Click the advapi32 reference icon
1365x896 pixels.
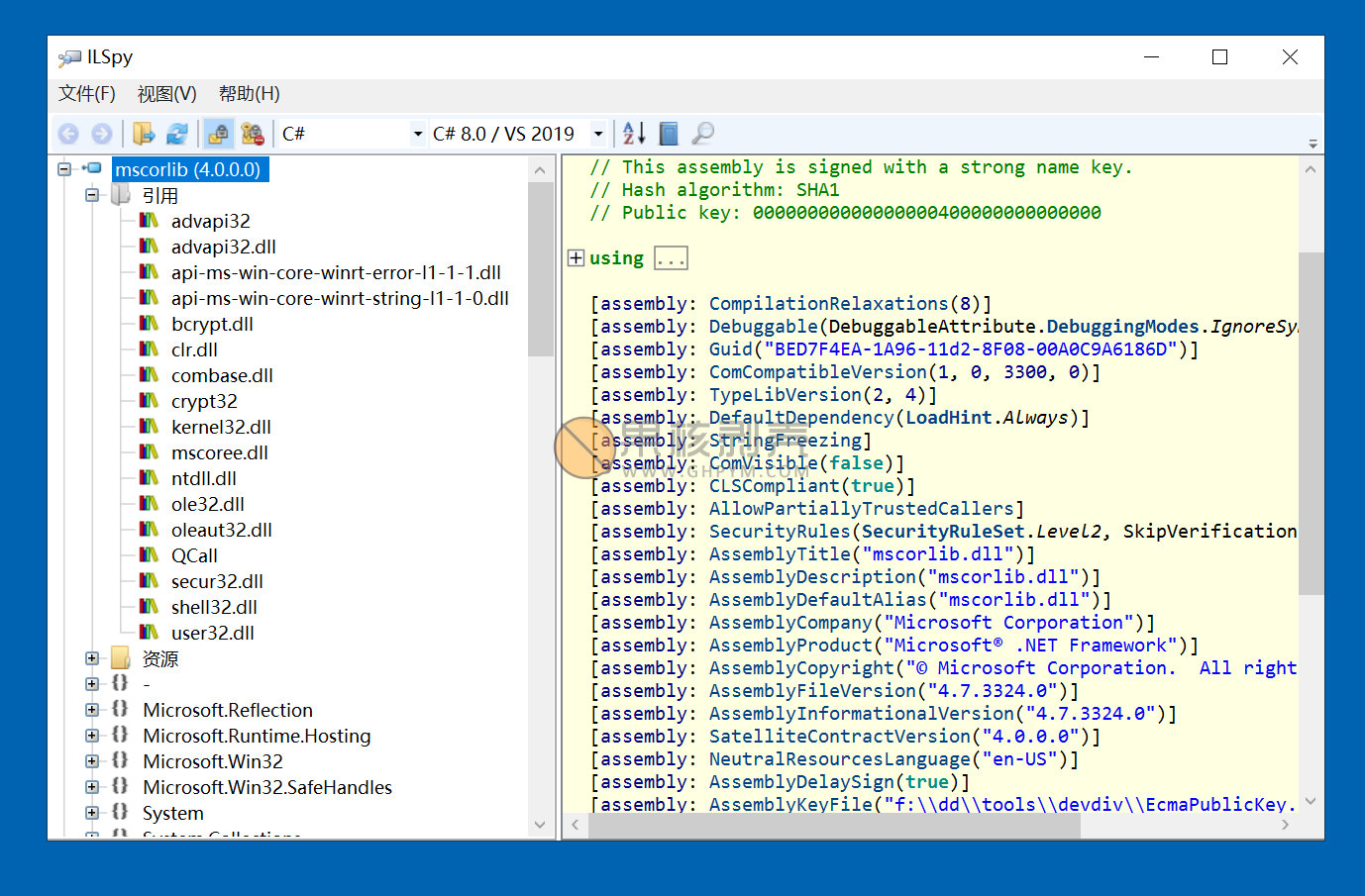pyautogui.click(x=149, y=220)
